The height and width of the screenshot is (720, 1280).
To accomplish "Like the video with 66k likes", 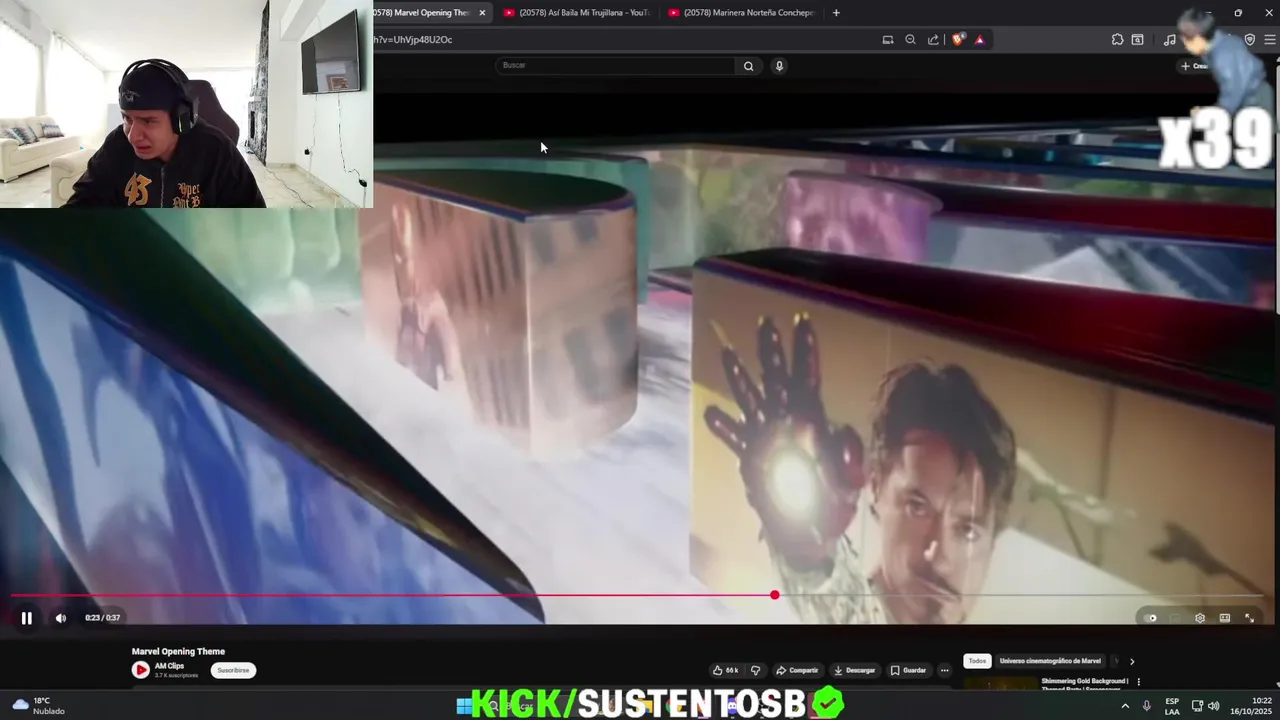I will (x=725, y=670).
